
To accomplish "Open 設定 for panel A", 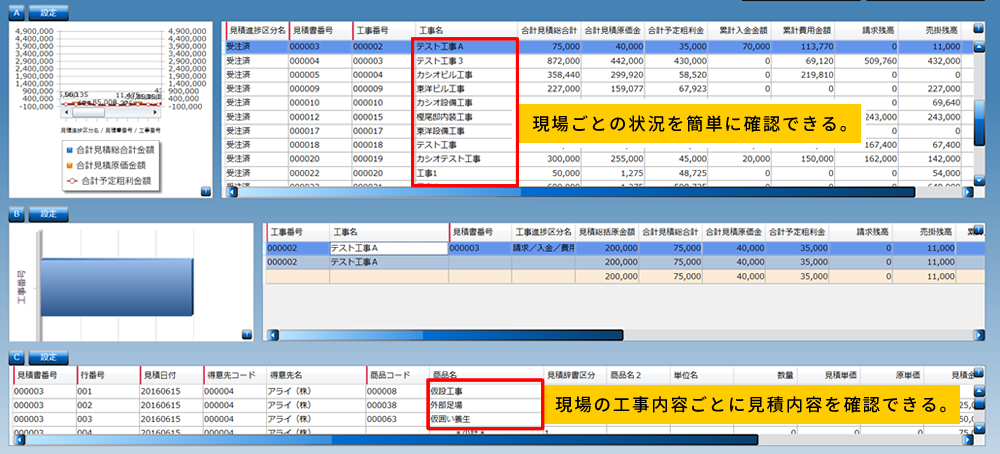I will pyautogui.click(x=48, y=14).
